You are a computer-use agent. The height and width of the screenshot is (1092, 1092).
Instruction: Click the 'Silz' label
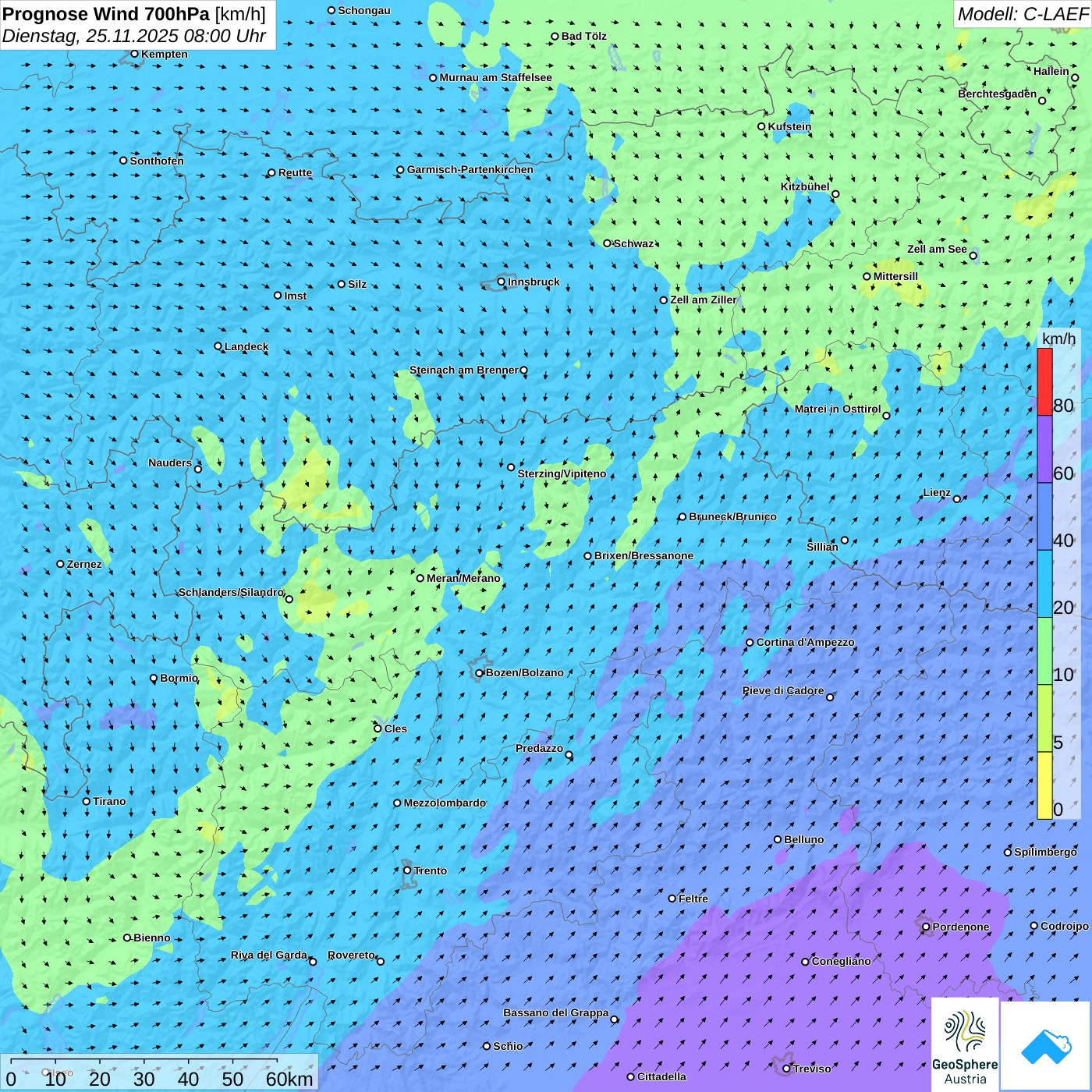[x=357, y=284]
